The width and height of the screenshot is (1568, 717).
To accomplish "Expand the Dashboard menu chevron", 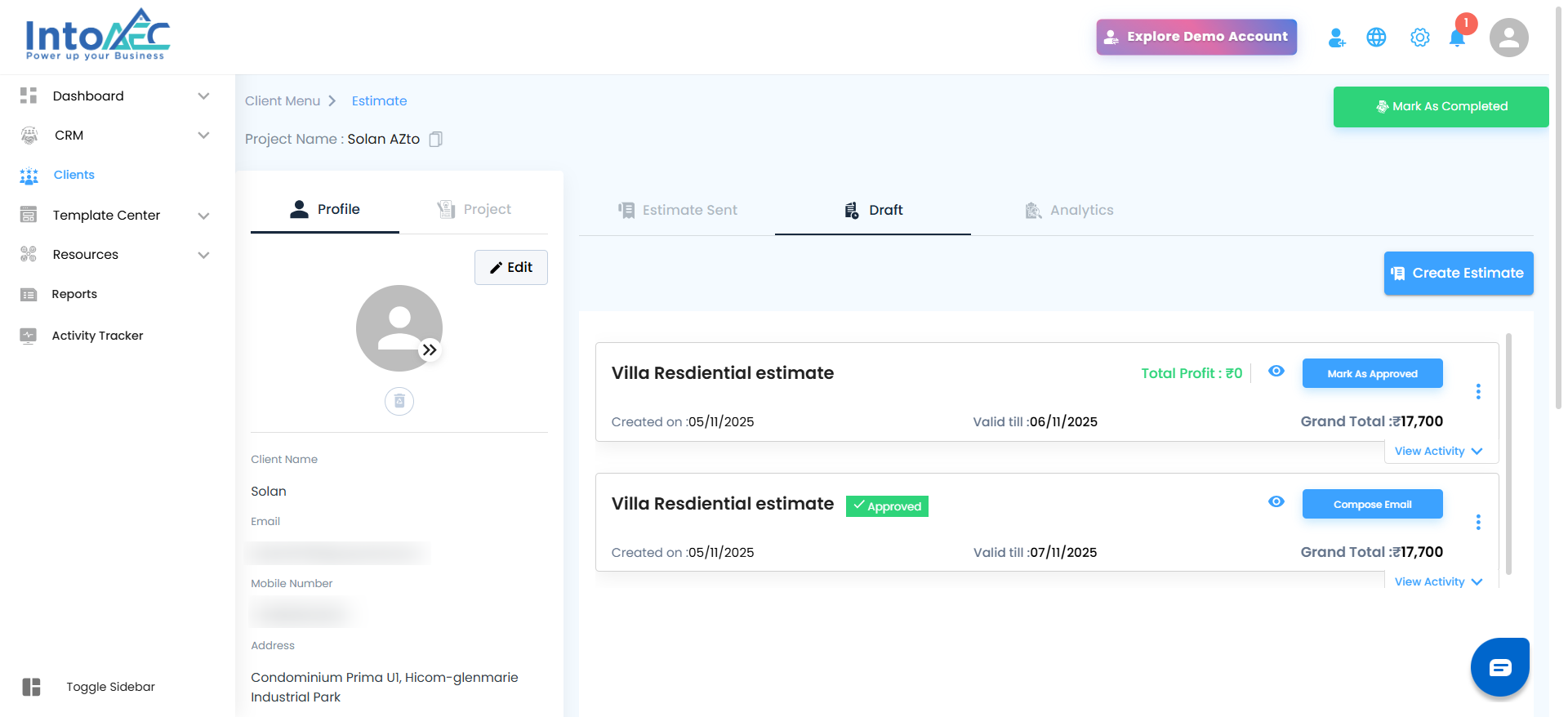I will [x=203, y=96].
